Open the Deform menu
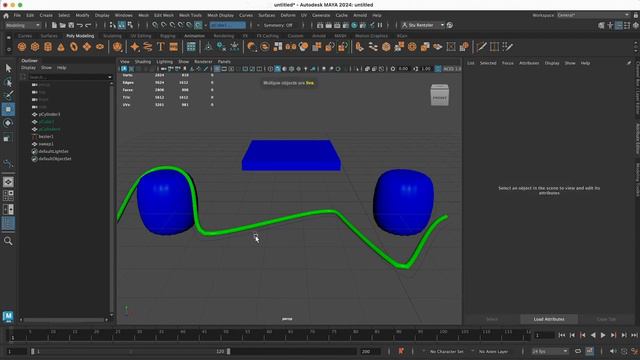Screen dimensions: 640x360 click(288, 15)
